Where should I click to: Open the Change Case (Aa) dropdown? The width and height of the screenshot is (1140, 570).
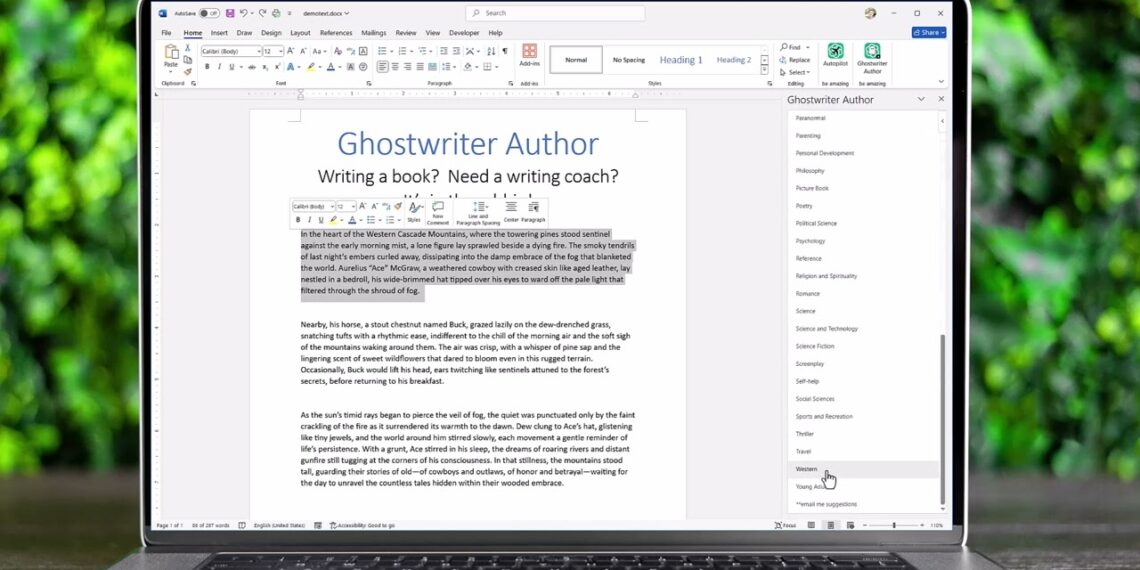click(319, 52)
